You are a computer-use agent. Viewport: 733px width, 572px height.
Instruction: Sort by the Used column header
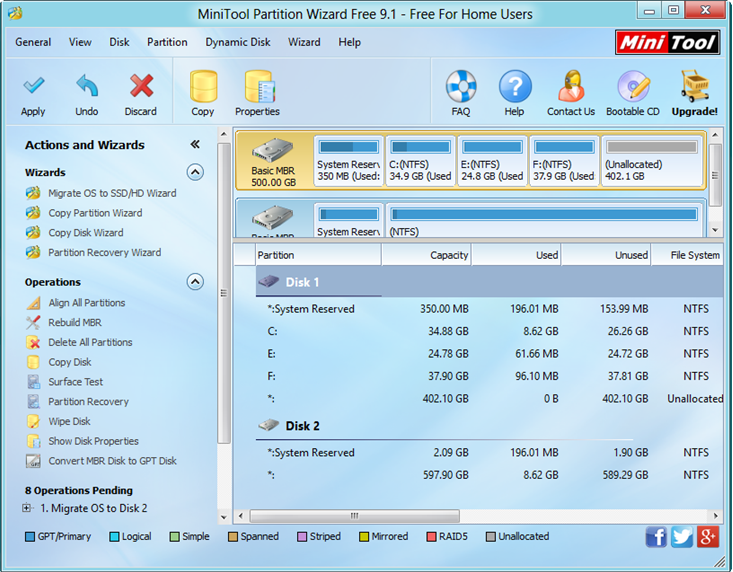pos(517,255)
